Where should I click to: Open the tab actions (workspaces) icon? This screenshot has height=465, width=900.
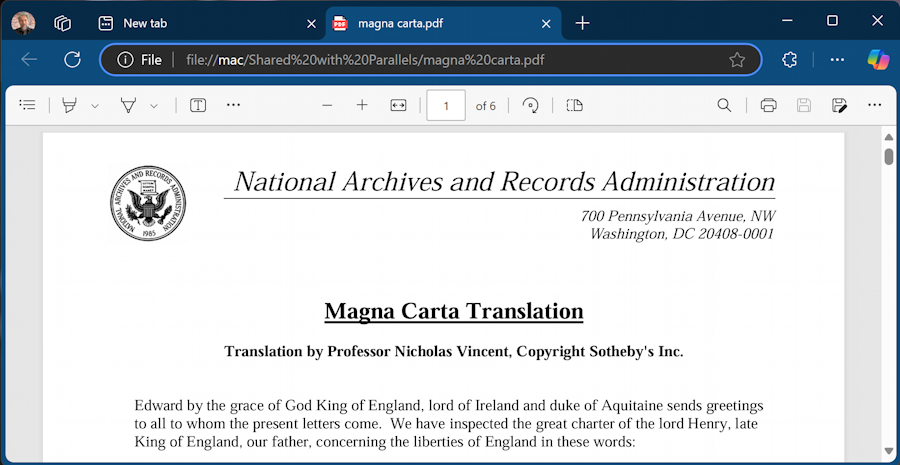point(62,23)
